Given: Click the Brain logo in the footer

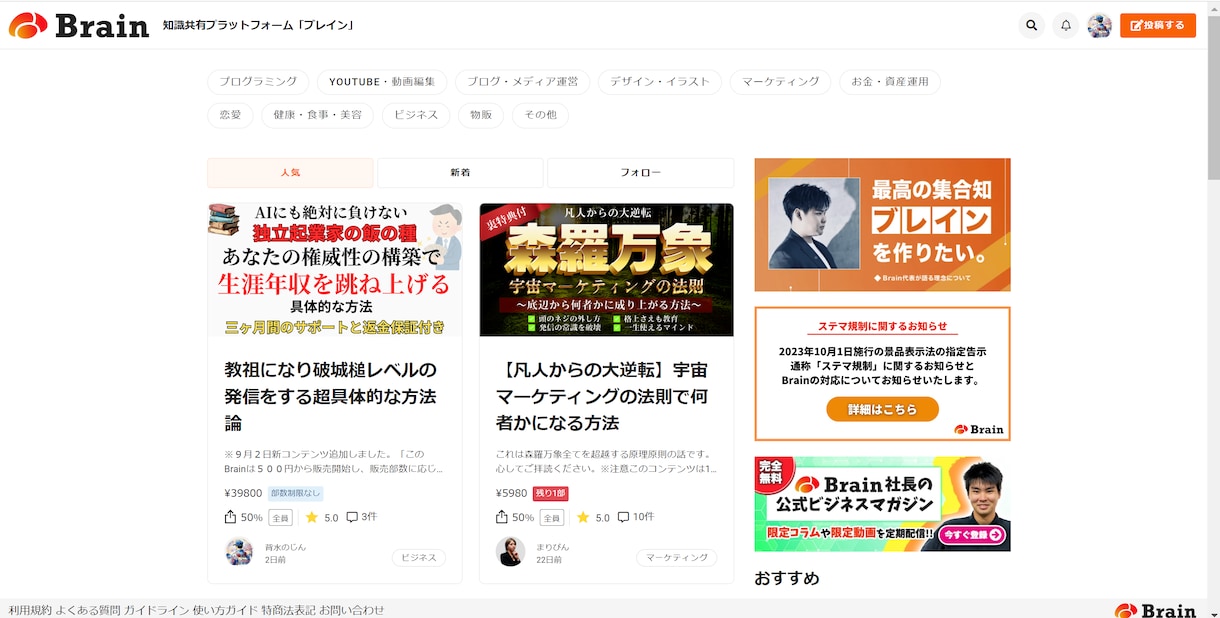Looking at the screenshot, I should click(1155, 610).
